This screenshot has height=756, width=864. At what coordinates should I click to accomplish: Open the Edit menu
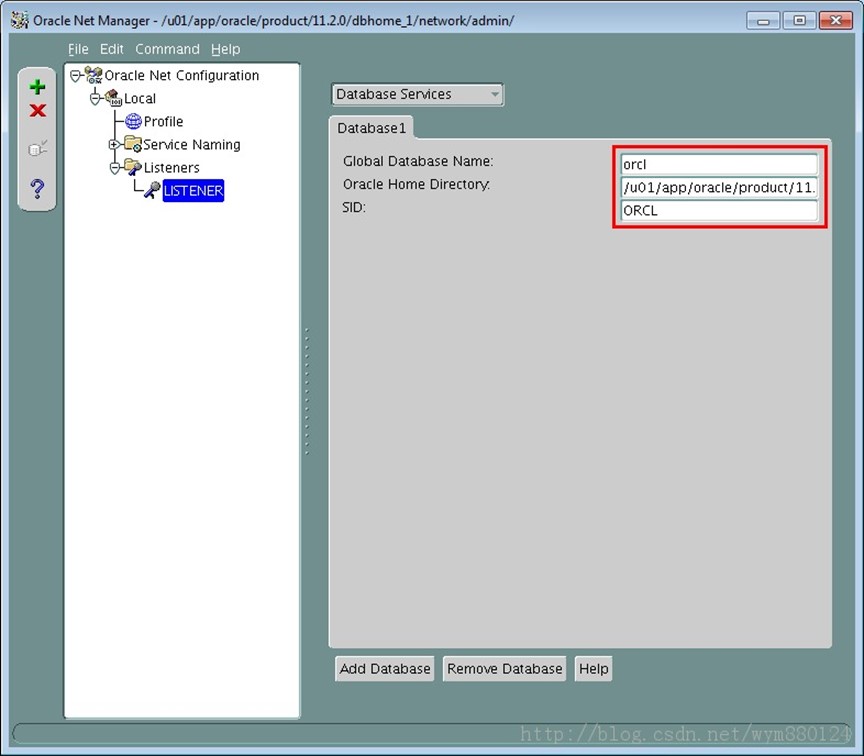pyautogui.click(x=111, y=49)
